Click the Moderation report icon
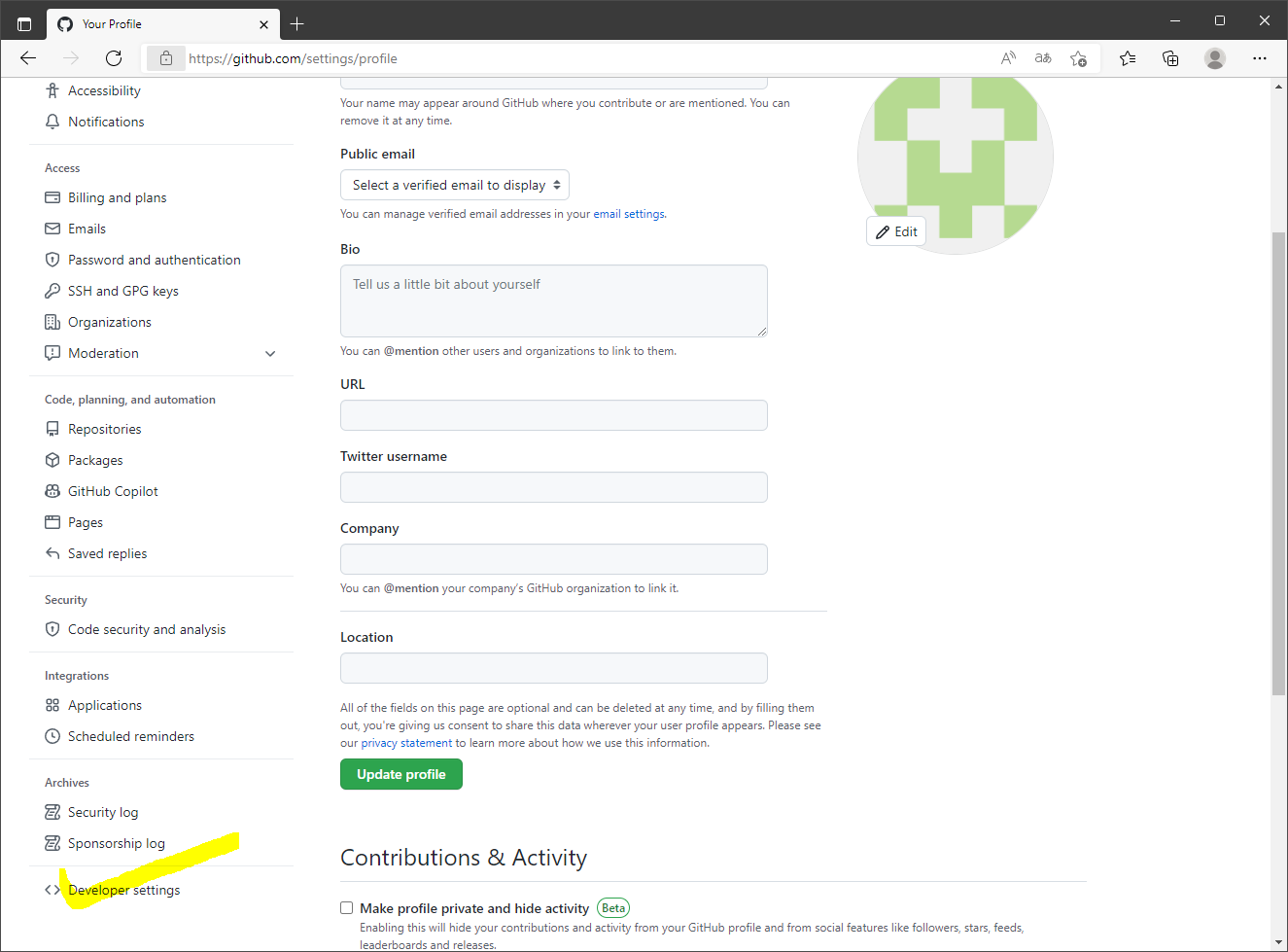The height and width of the screenshot is (952, 1288). pos(52,353)
